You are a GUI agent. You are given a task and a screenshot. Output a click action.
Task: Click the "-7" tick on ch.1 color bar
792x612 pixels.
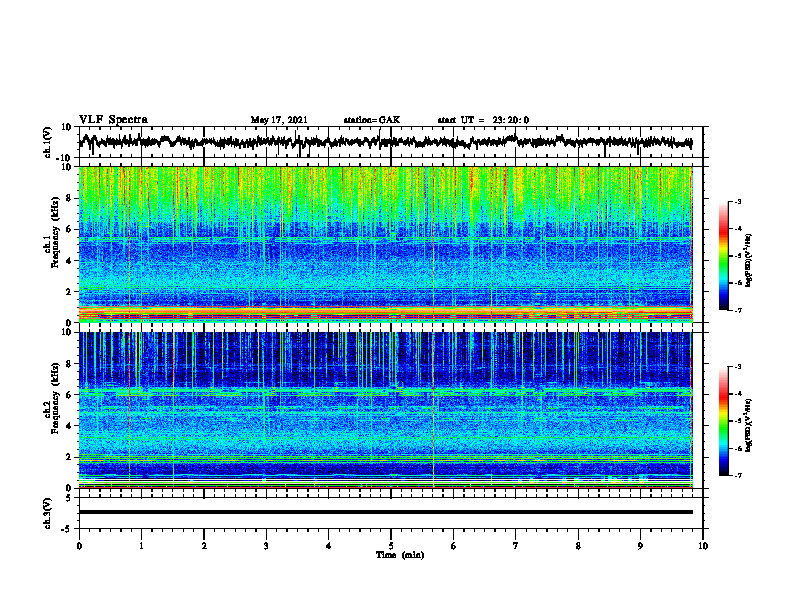738,310
